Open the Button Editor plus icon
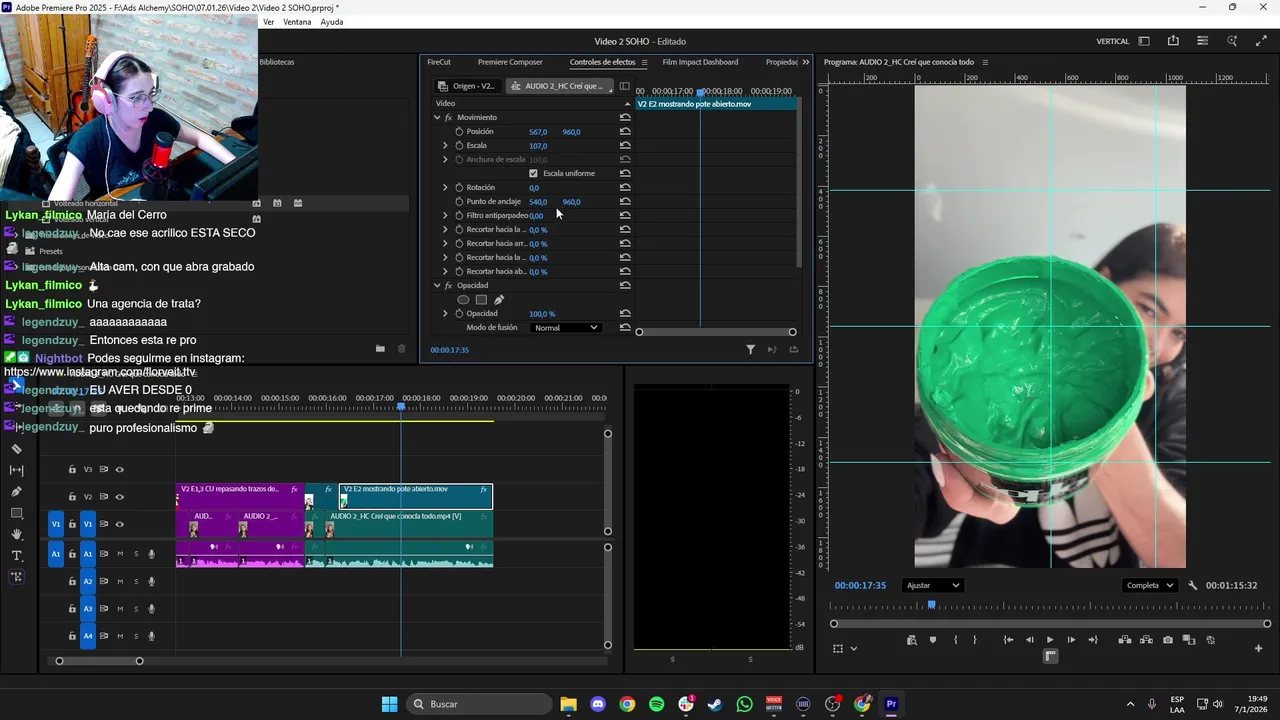The width and height of the screenshot is (1280, 720). (1258, 648)
